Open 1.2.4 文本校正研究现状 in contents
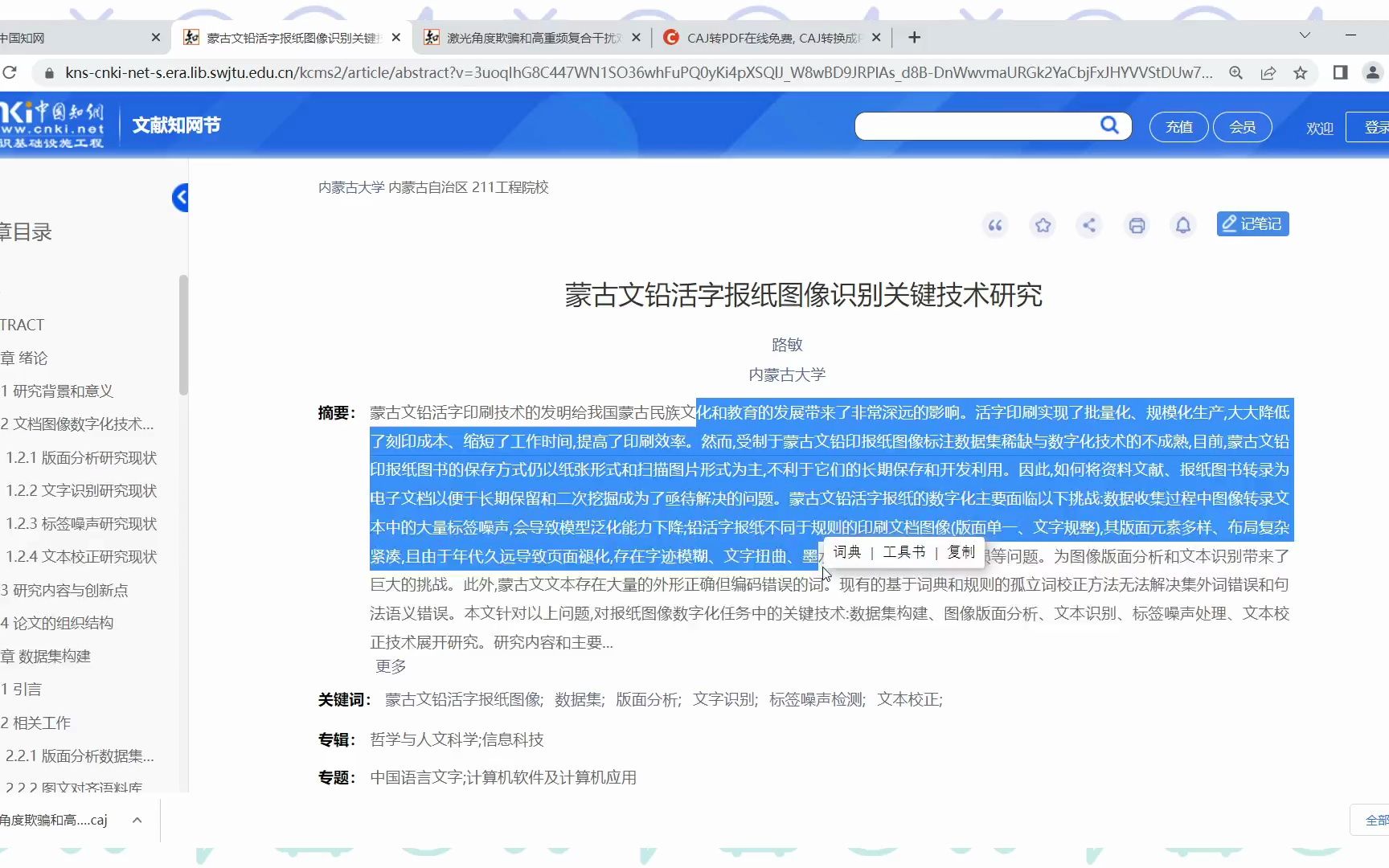 (81, 557)
